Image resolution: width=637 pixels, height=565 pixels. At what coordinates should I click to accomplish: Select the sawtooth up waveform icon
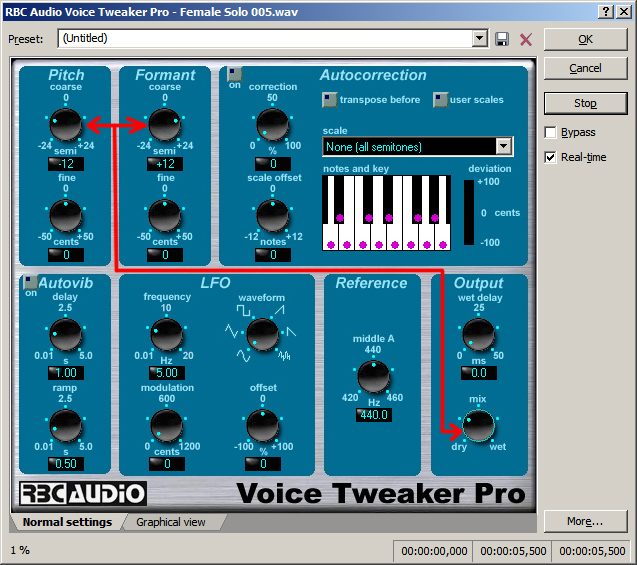[x=280, y=311]
